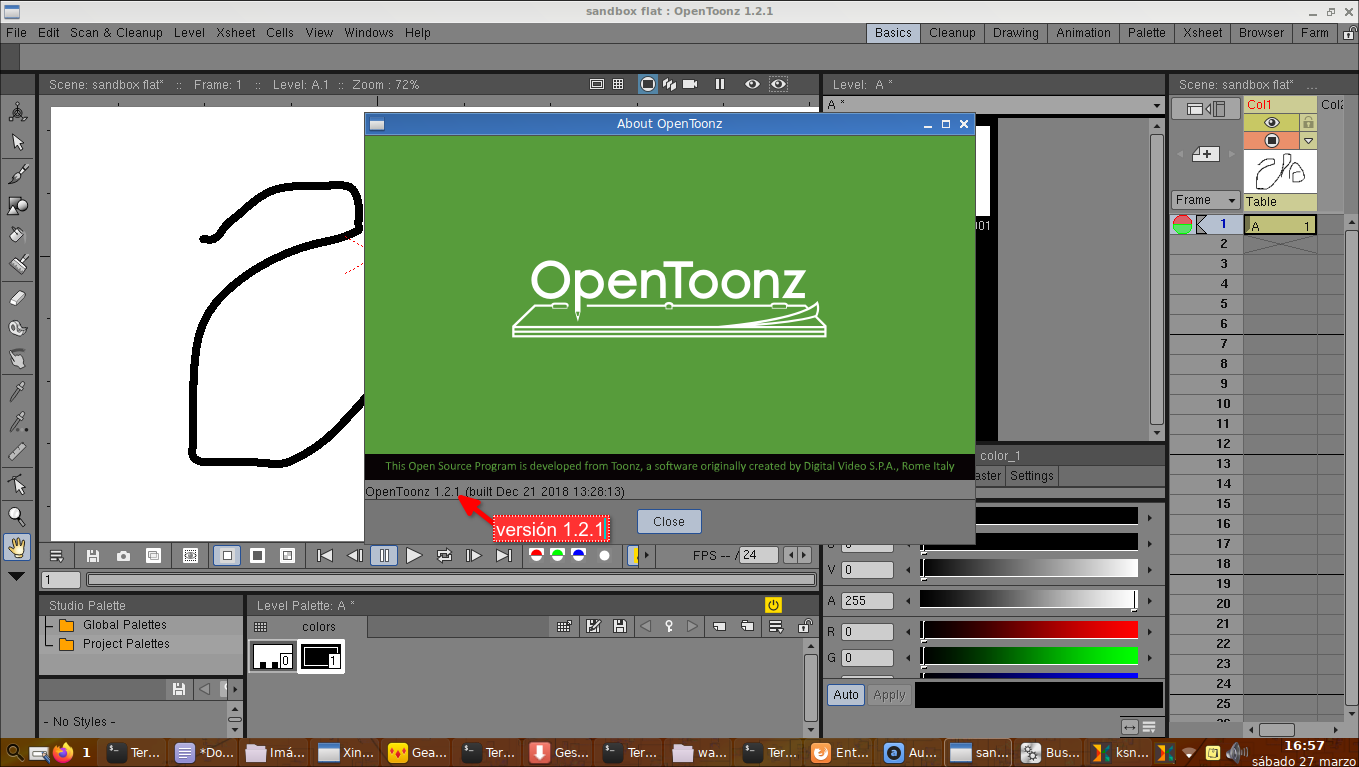The height and width of the screenshot is (767, 1359).
Task: Click the Play button in viewer
Action: 414,555
